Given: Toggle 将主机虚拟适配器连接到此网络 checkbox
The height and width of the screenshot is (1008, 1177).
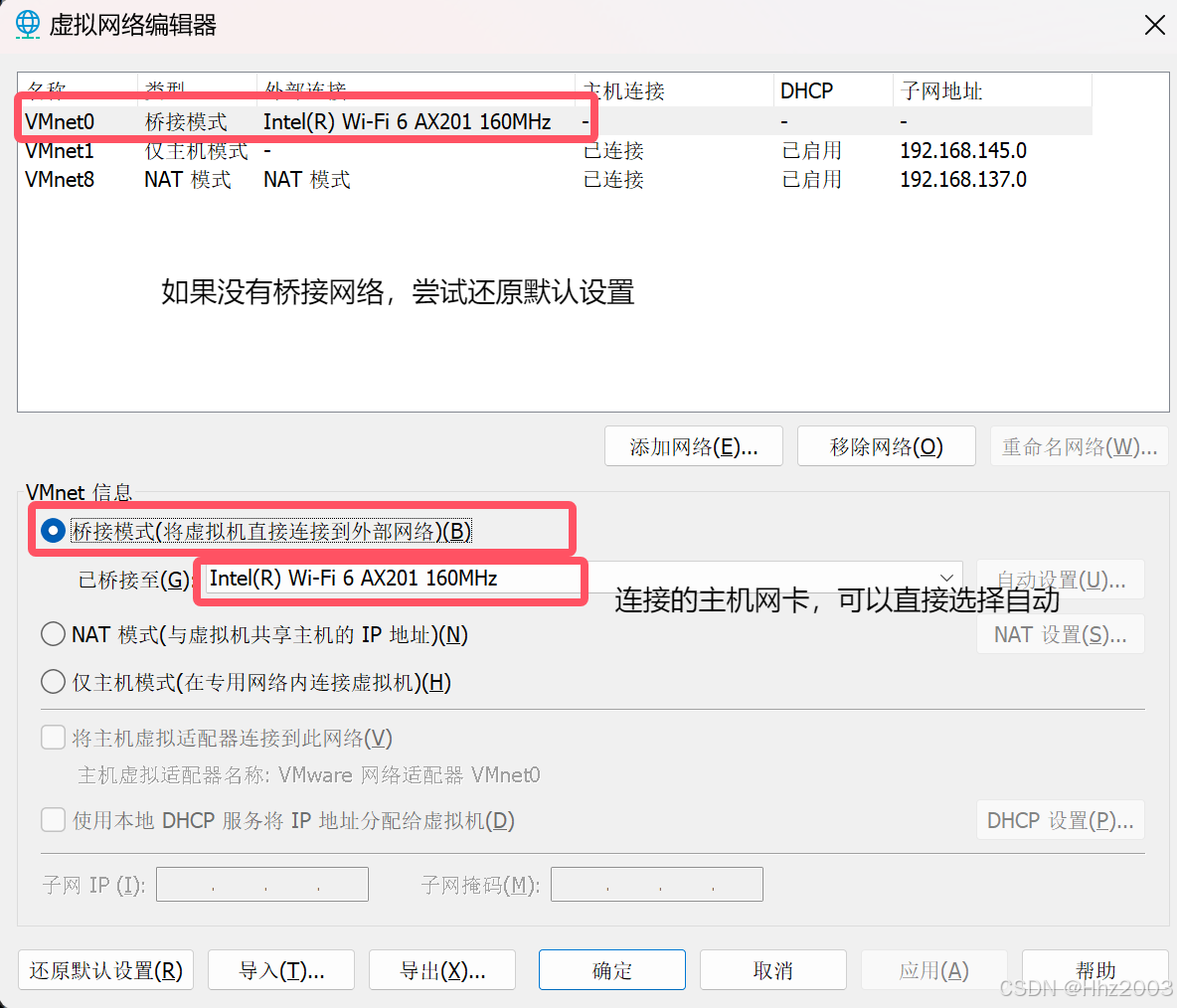Looking at the screenshot, I should click(53, 737).
